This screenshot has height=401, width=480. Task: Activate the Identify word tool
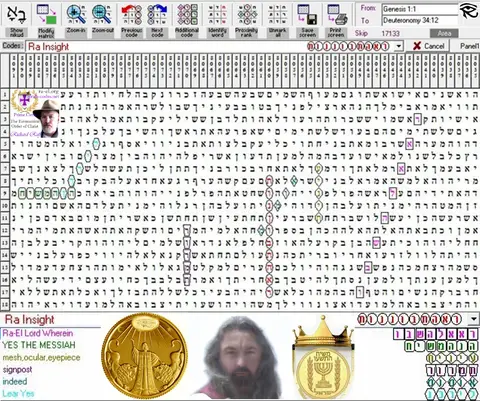coord(217,20)
